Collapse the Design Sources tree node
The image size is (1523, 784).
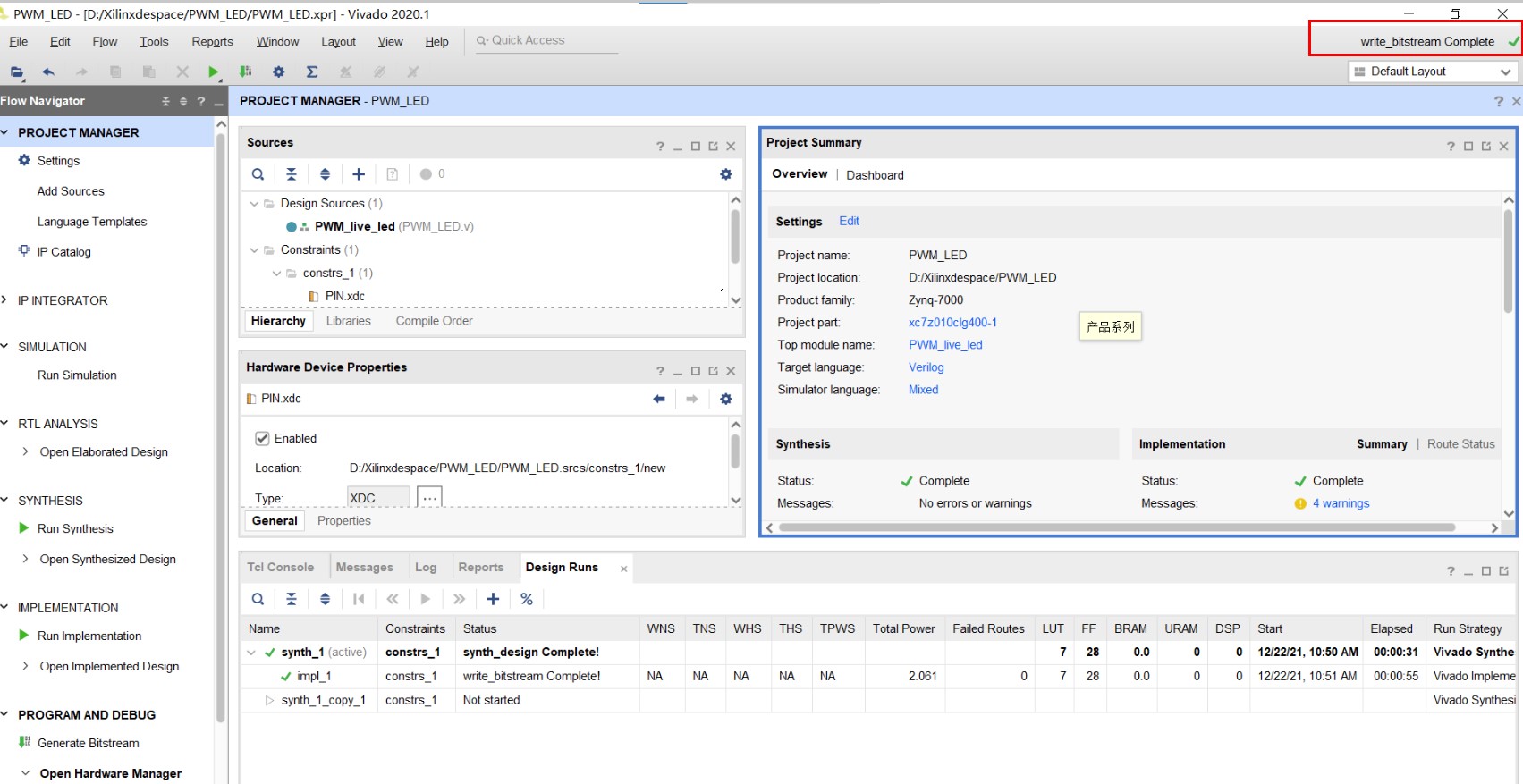pyautogui.click(x=255, y=204)
